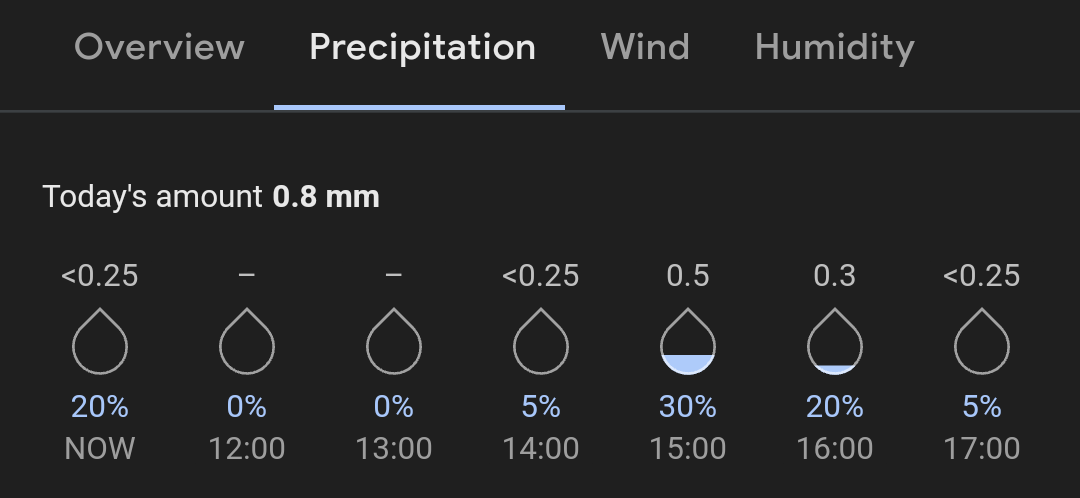Open the Humidity tab
Screen dimensions: 1080x498
pos(835,48)
